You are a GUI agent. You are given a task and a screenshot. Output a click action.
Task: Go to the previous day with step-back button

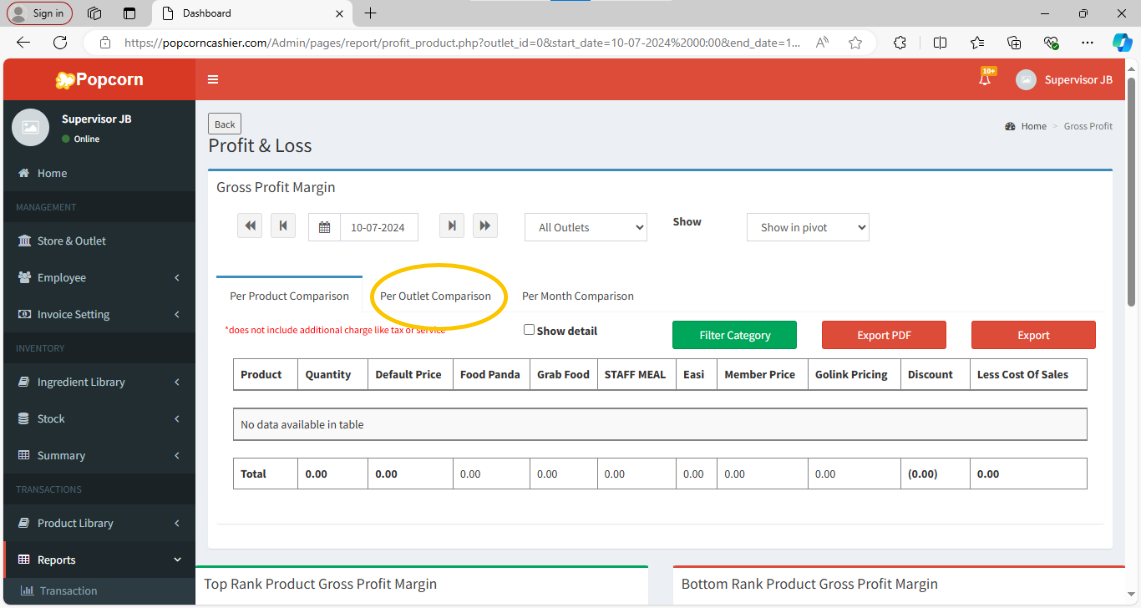[x=283, y=226]
